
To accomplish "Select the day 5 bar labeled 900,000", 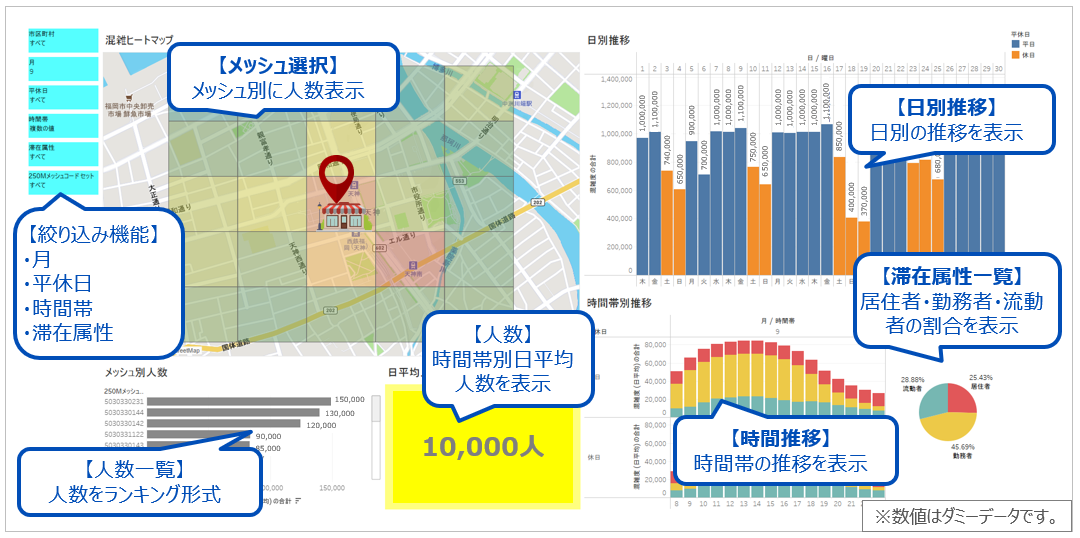I will [x=691, y=208].
